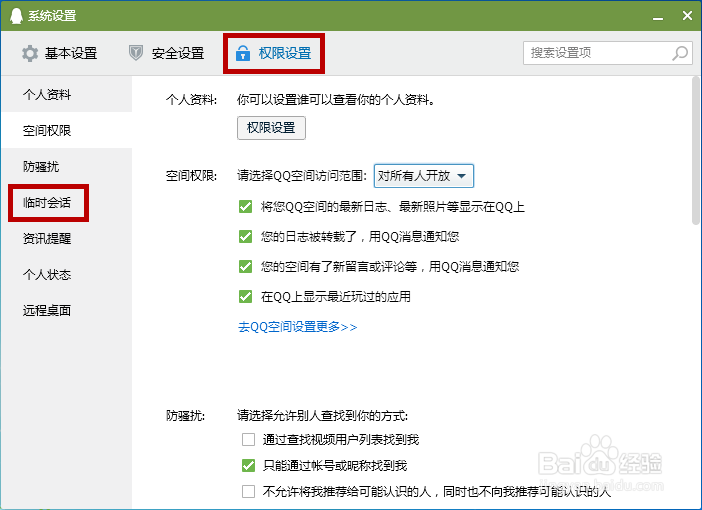Follow the 去QQ空间设置更多>> link
Screen dimensions: 702x510
(297, 327)
